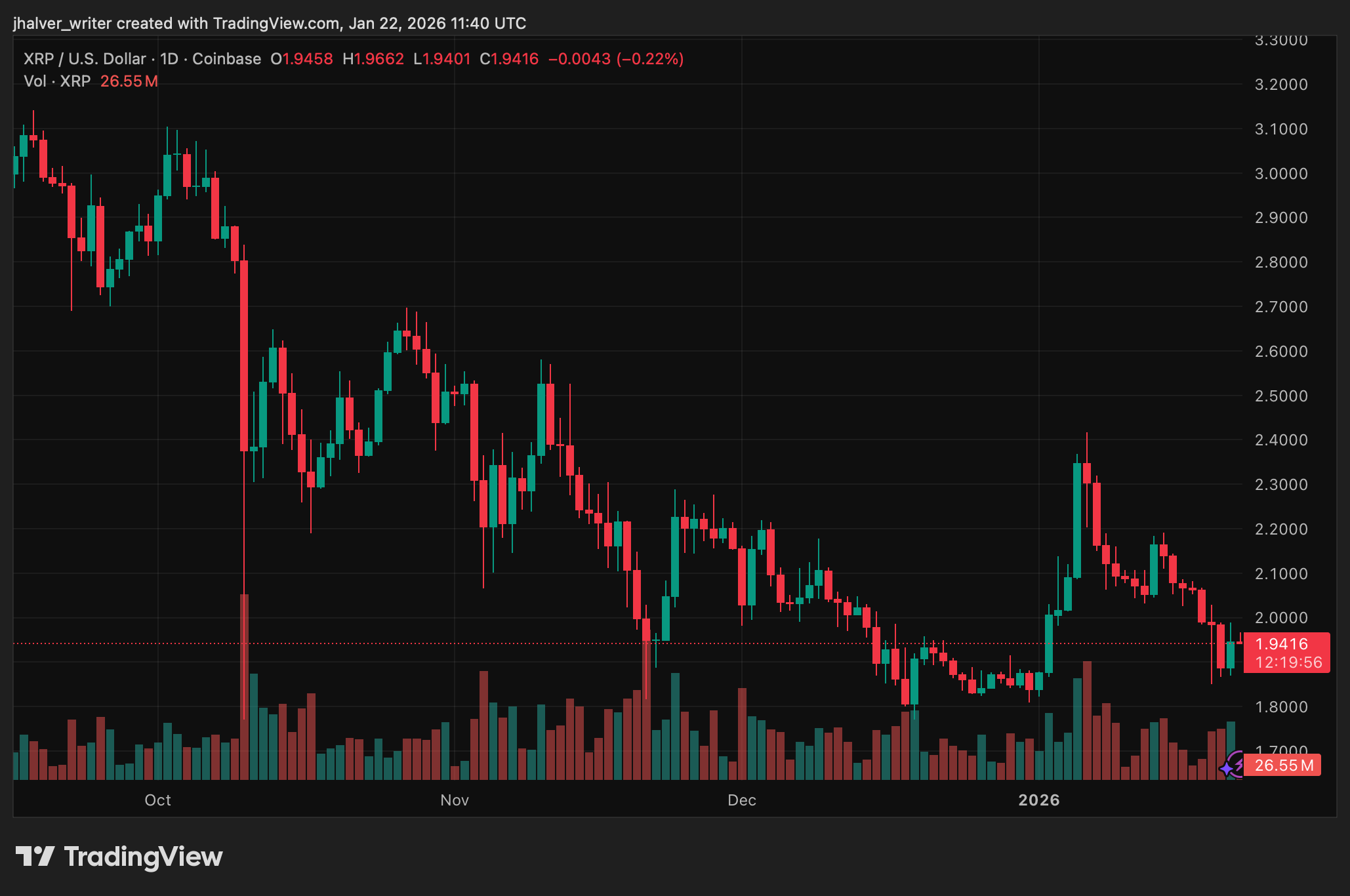This screenshot has height=896, width=1350.
Task: Click the Nov label on time axis
Action: click(455, 800)
